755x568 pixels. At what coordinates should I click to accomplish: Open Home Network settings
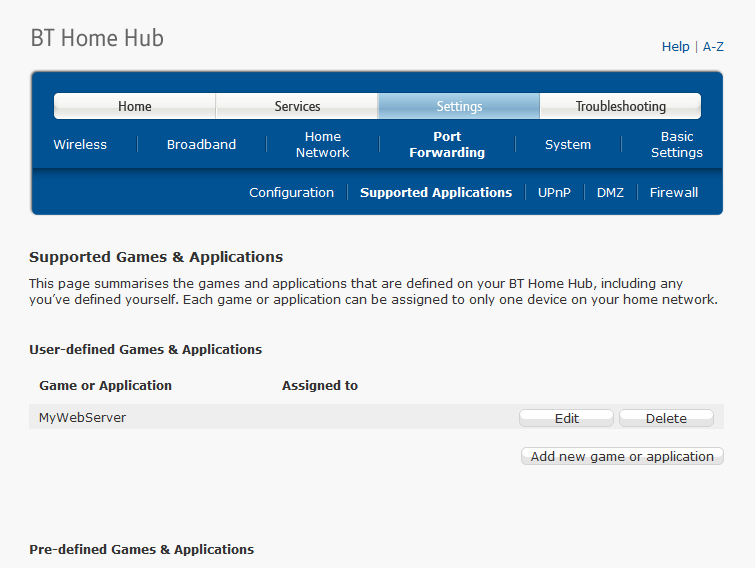pos(322,144)
